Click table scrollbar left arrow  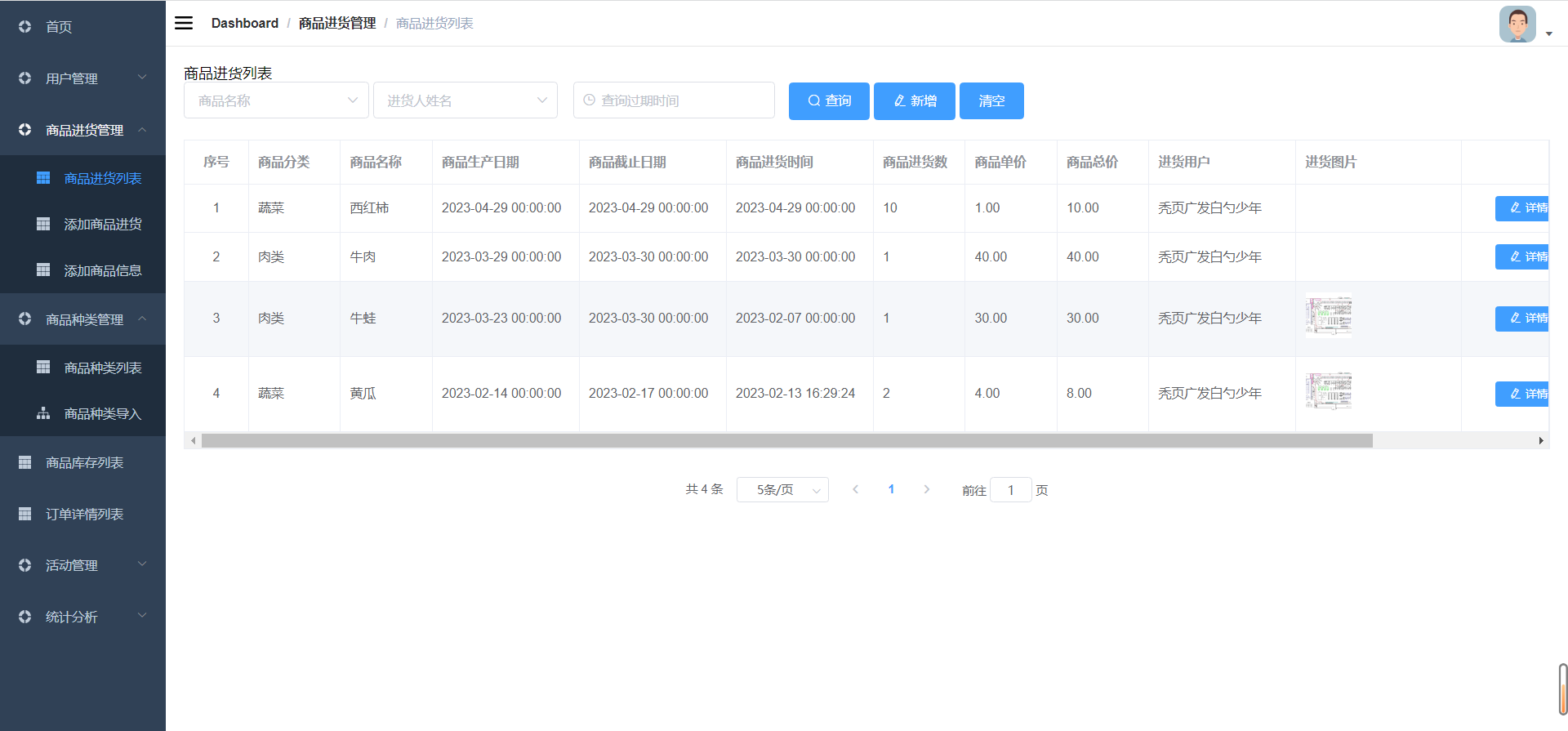[193, 440]
